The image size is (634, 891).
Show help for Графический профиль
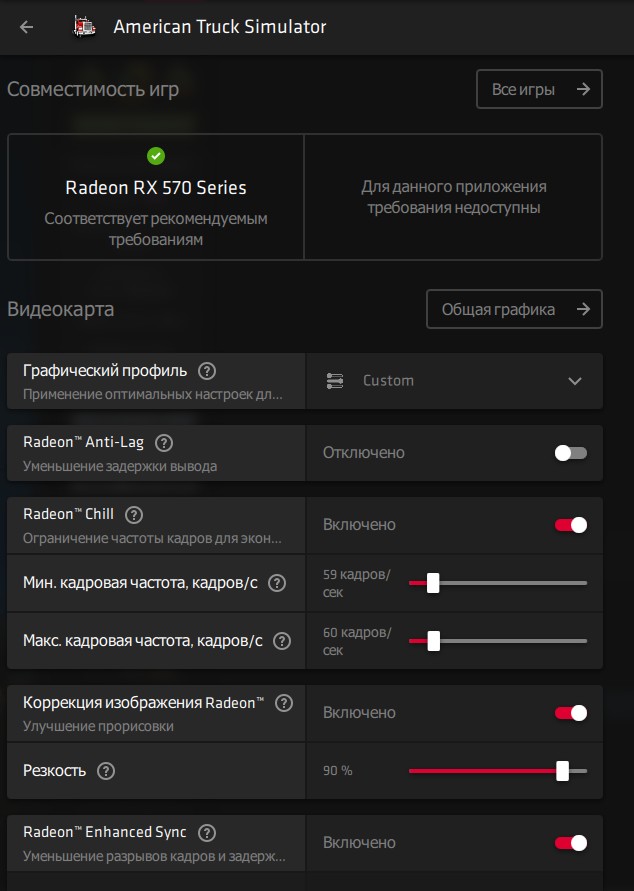[207, 371]
